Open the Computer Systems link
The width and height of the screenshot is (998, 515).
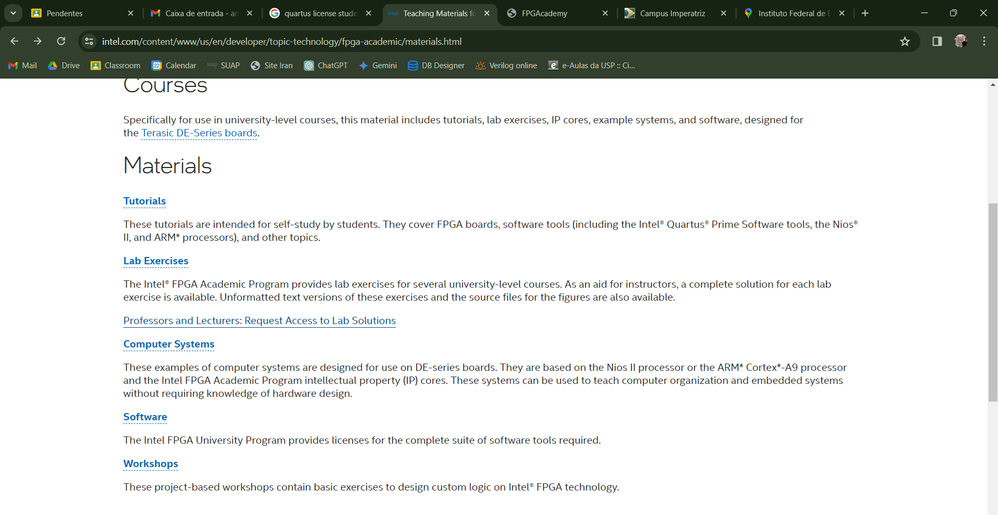coord(169,344)
